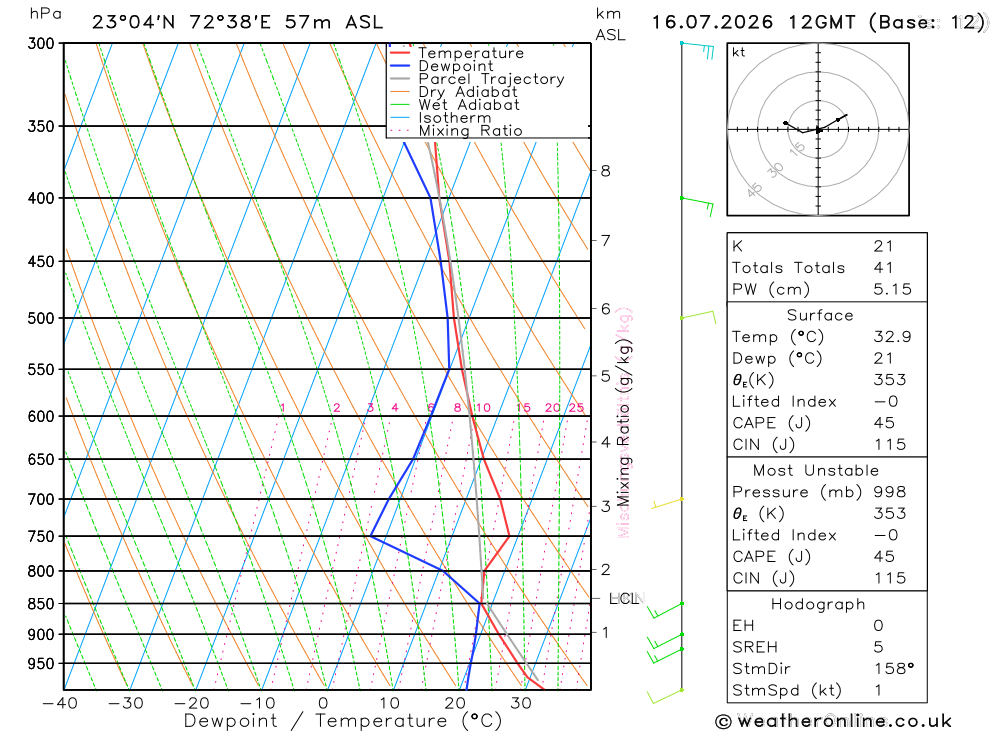Screen dimensions: 1000x733
Task: Click the km ASL unit label
Action: click(x=610, y=24)
